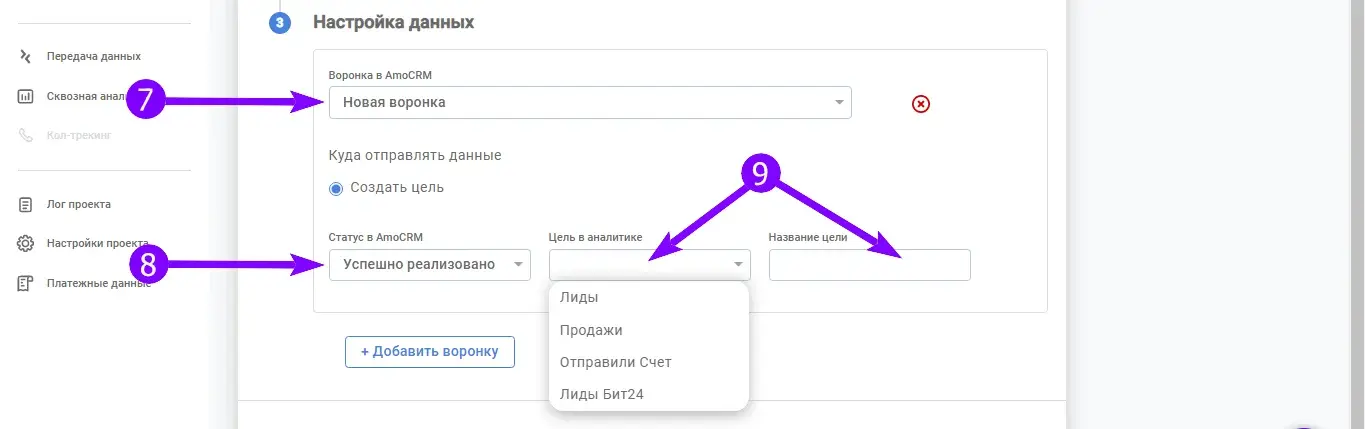This screenshot has width=1365, height=429.
Task: Click the Кол-трекинг phone icon
Action: 26,134
